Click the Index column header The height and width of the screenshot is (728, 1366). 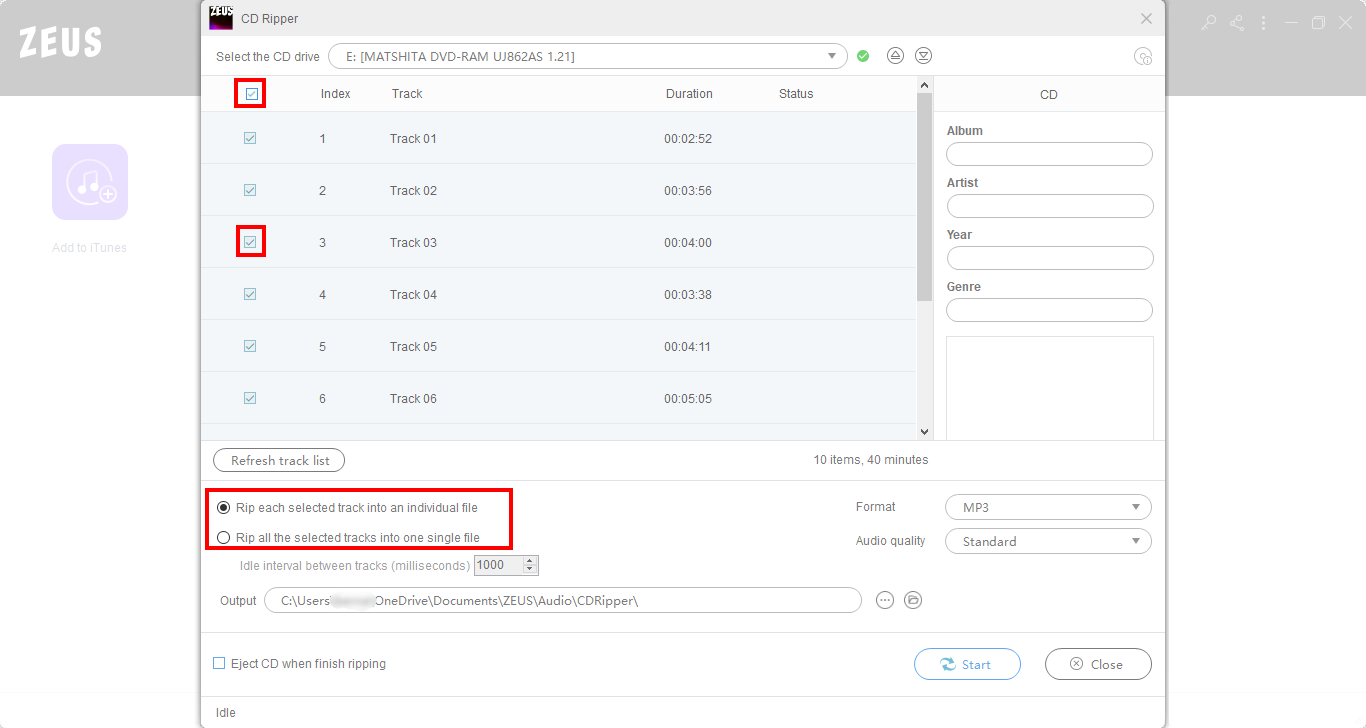coord(336,94)
